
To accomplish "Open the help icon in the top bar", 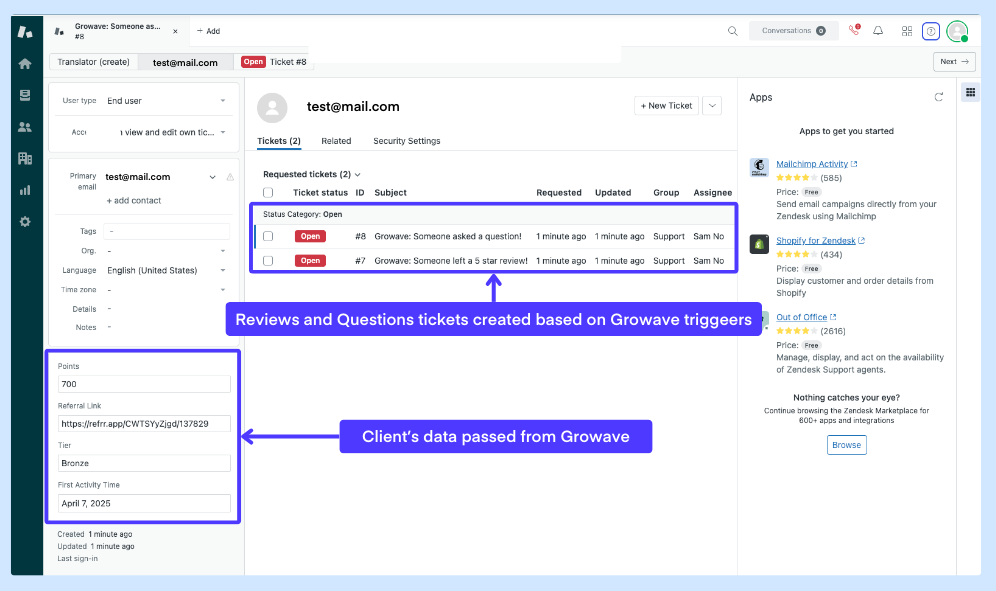I will [x=931, y=31].
